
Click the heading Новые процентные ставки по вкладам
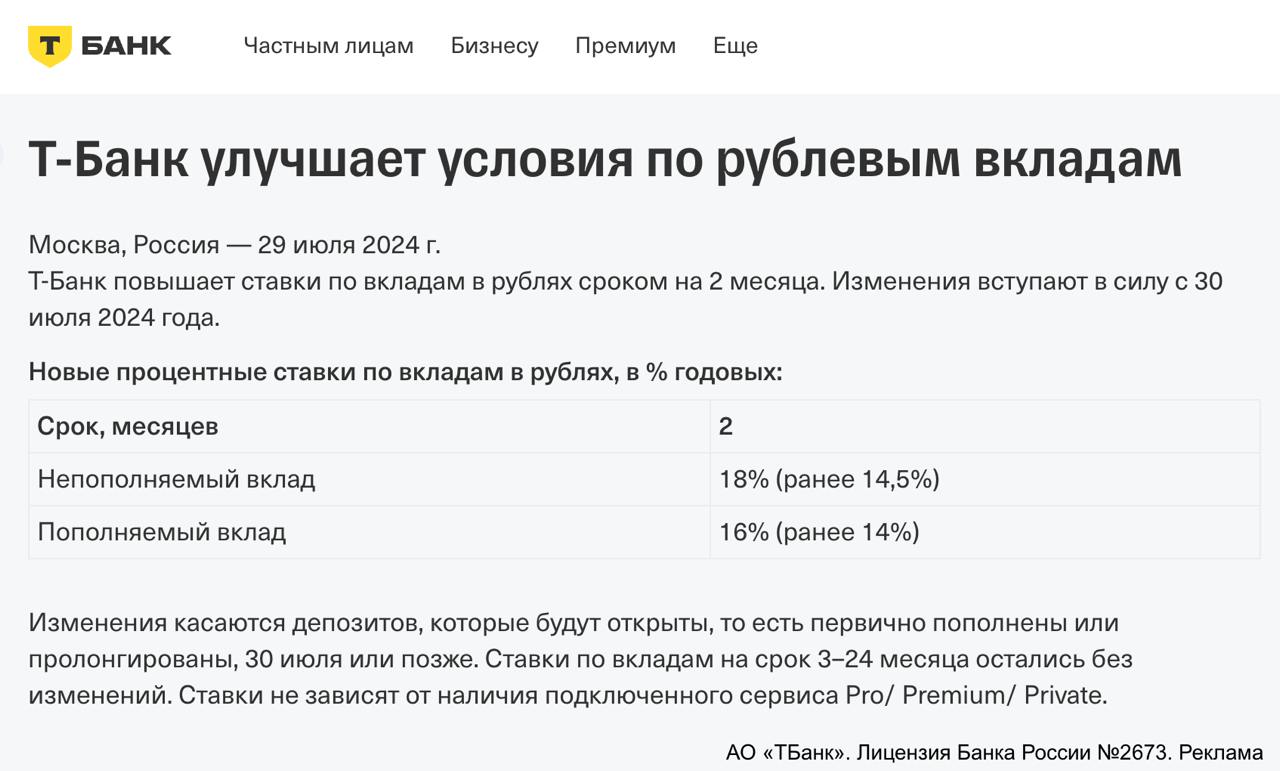405,372
